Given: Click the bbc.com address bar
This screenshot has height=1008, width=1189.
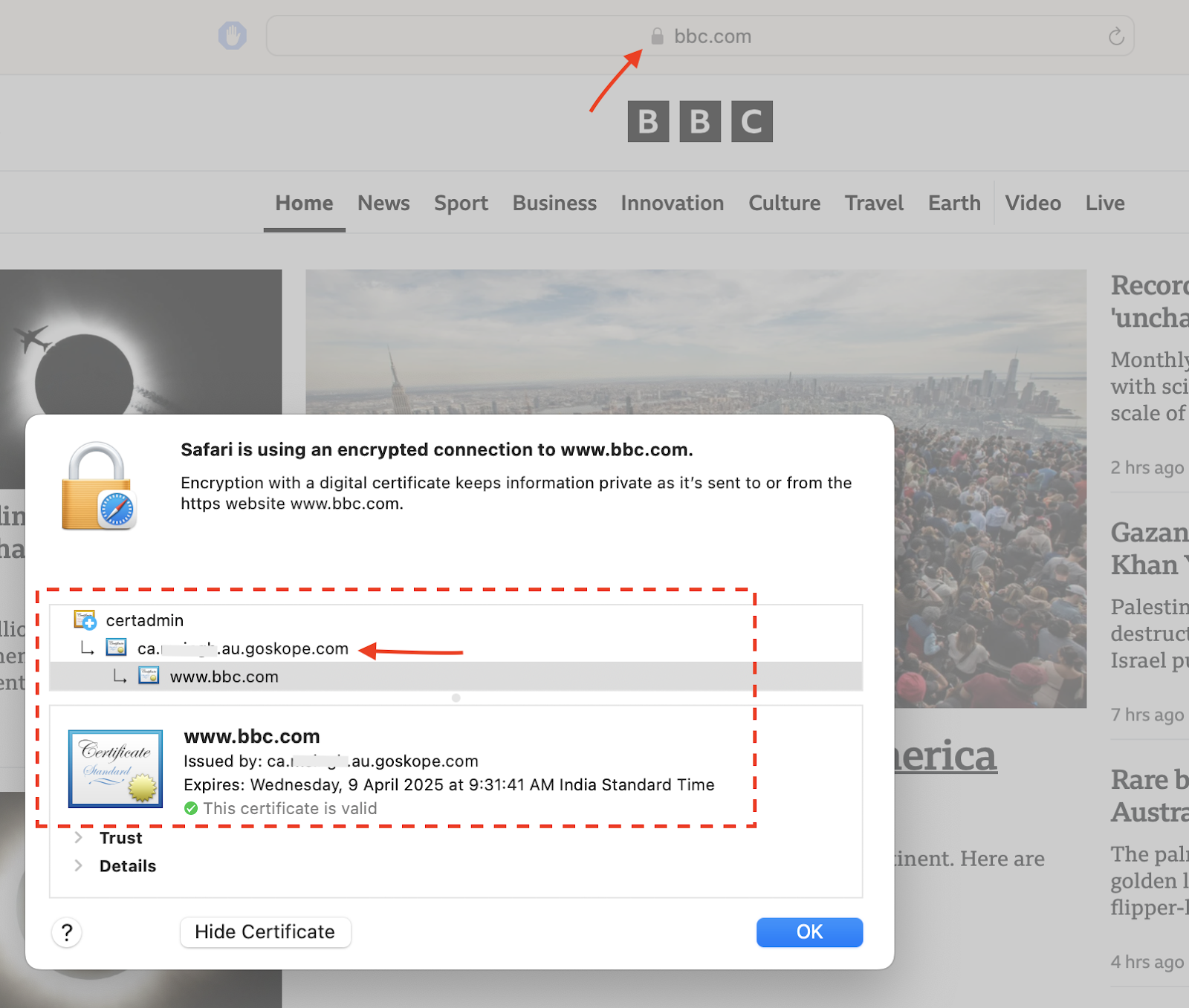Looking at the screenshot, I should [x=700, y=36].
